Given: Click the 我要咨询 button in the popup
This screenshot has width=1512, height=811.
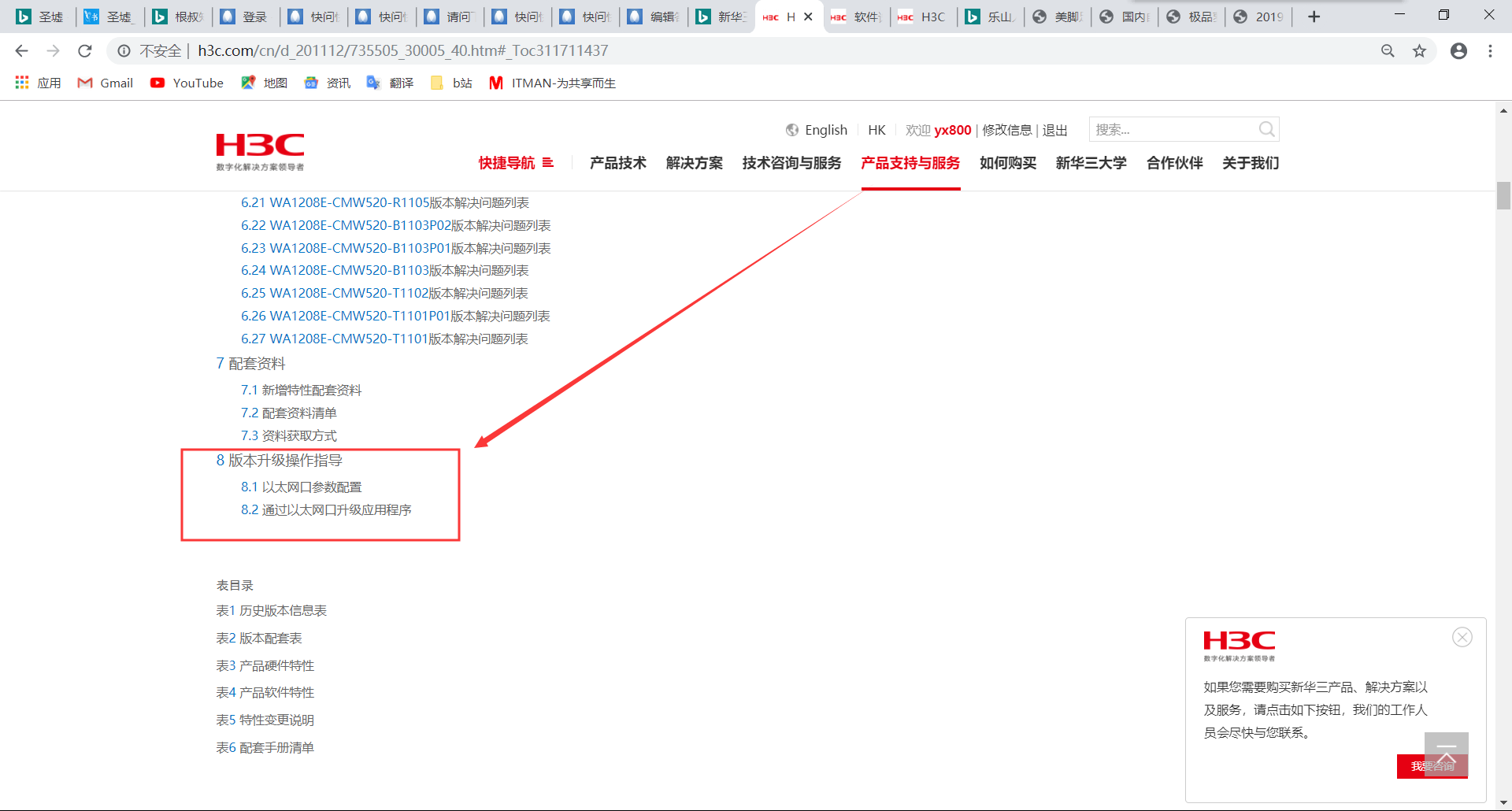Looking at the screenshot, I should click(1432, 766).
